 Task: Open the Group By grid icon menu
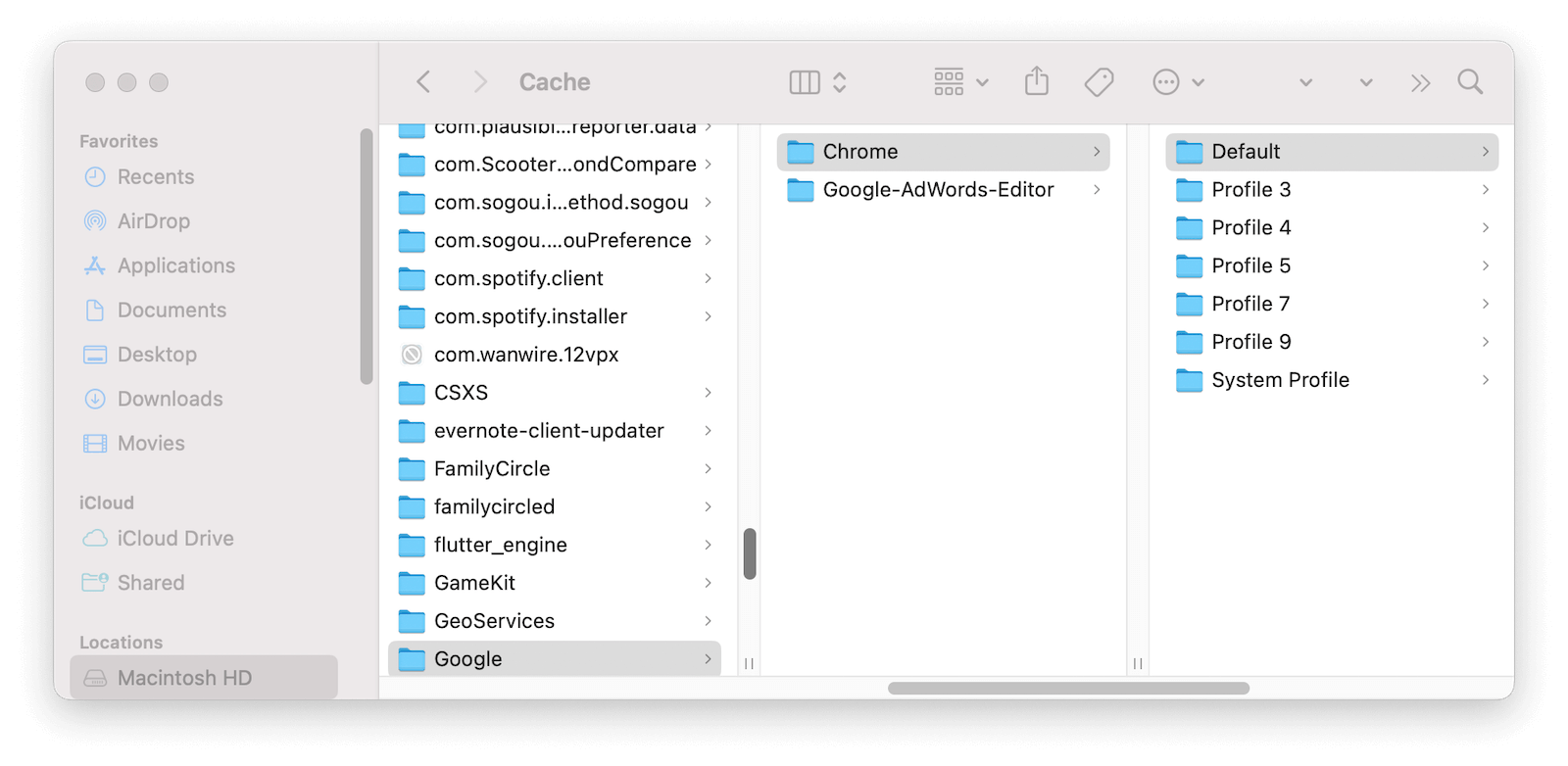click(960, 82)
